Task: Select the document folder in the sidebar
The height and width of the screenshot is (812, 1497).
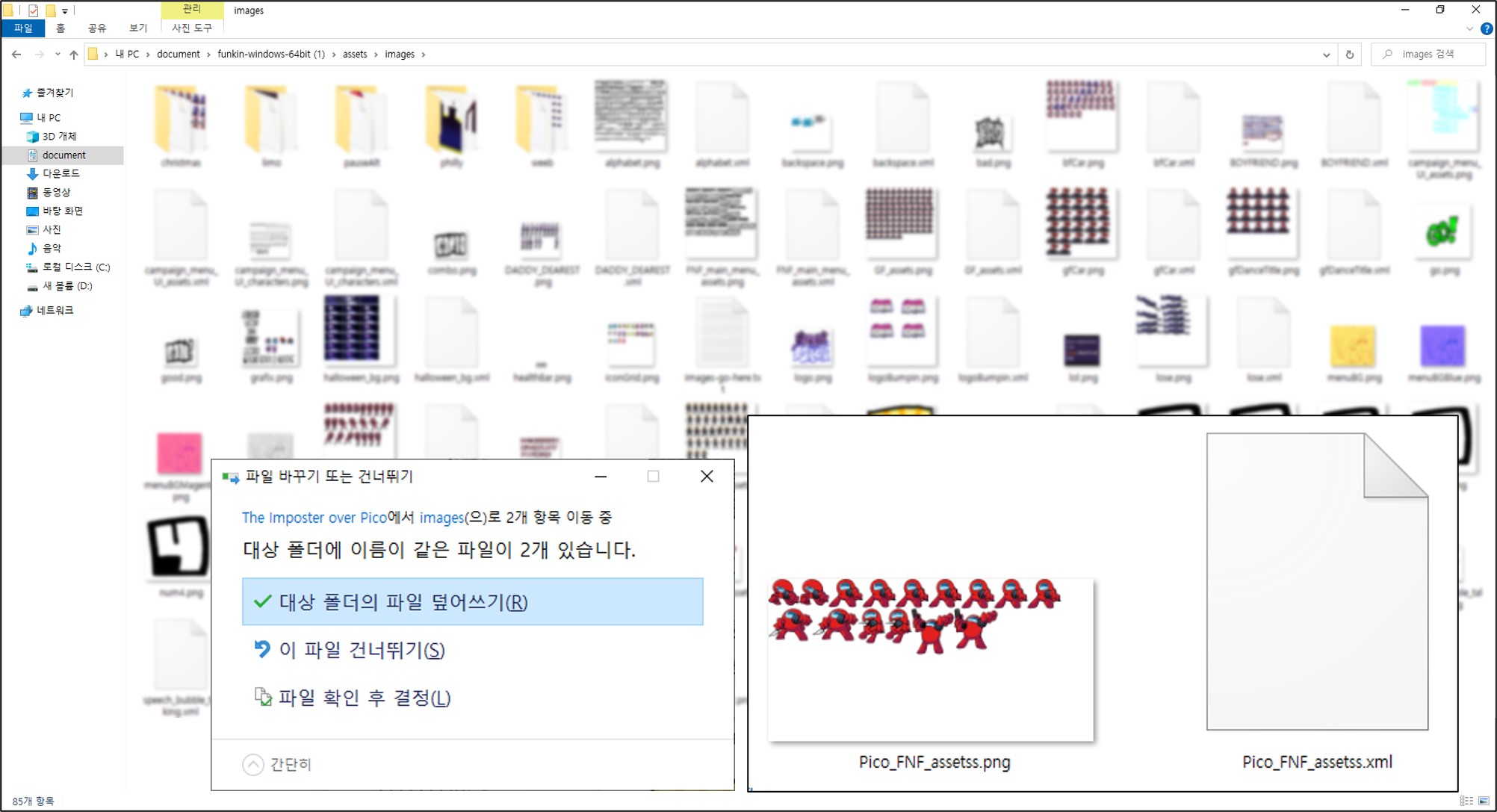Action: tap(63, 155)
